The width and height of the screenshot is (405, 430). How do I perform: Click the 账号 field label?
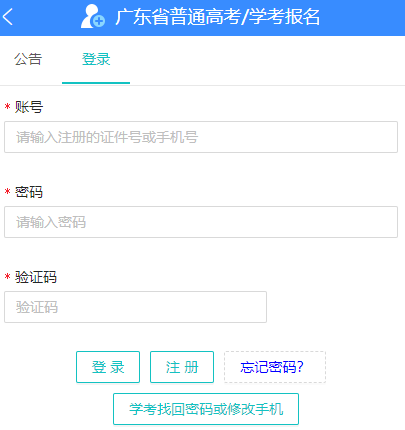29,107
